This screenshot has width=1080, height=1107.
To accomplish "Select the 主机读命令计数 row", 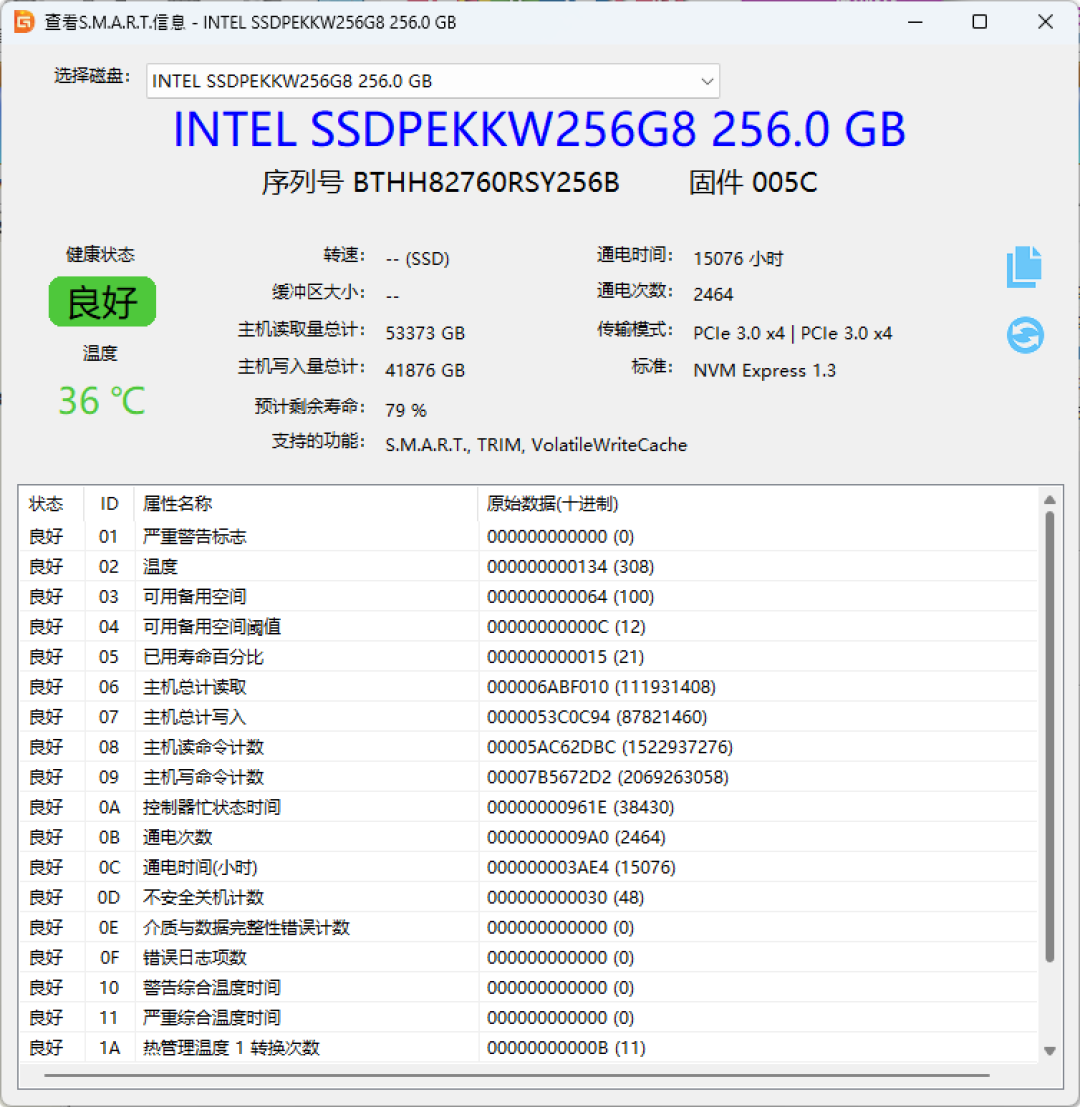I will pyautogui.click(x=528, y=747).
